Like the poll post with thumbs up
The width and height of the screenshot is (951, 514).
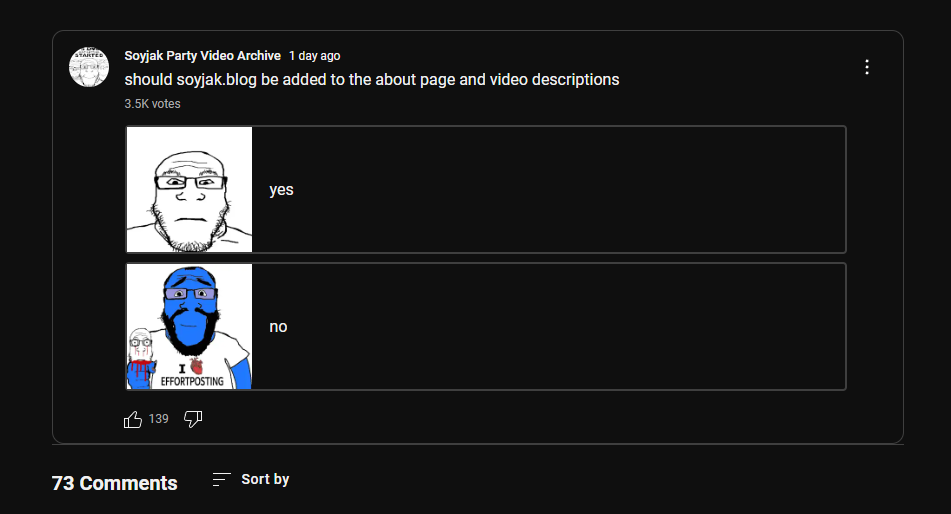(133, 419)
